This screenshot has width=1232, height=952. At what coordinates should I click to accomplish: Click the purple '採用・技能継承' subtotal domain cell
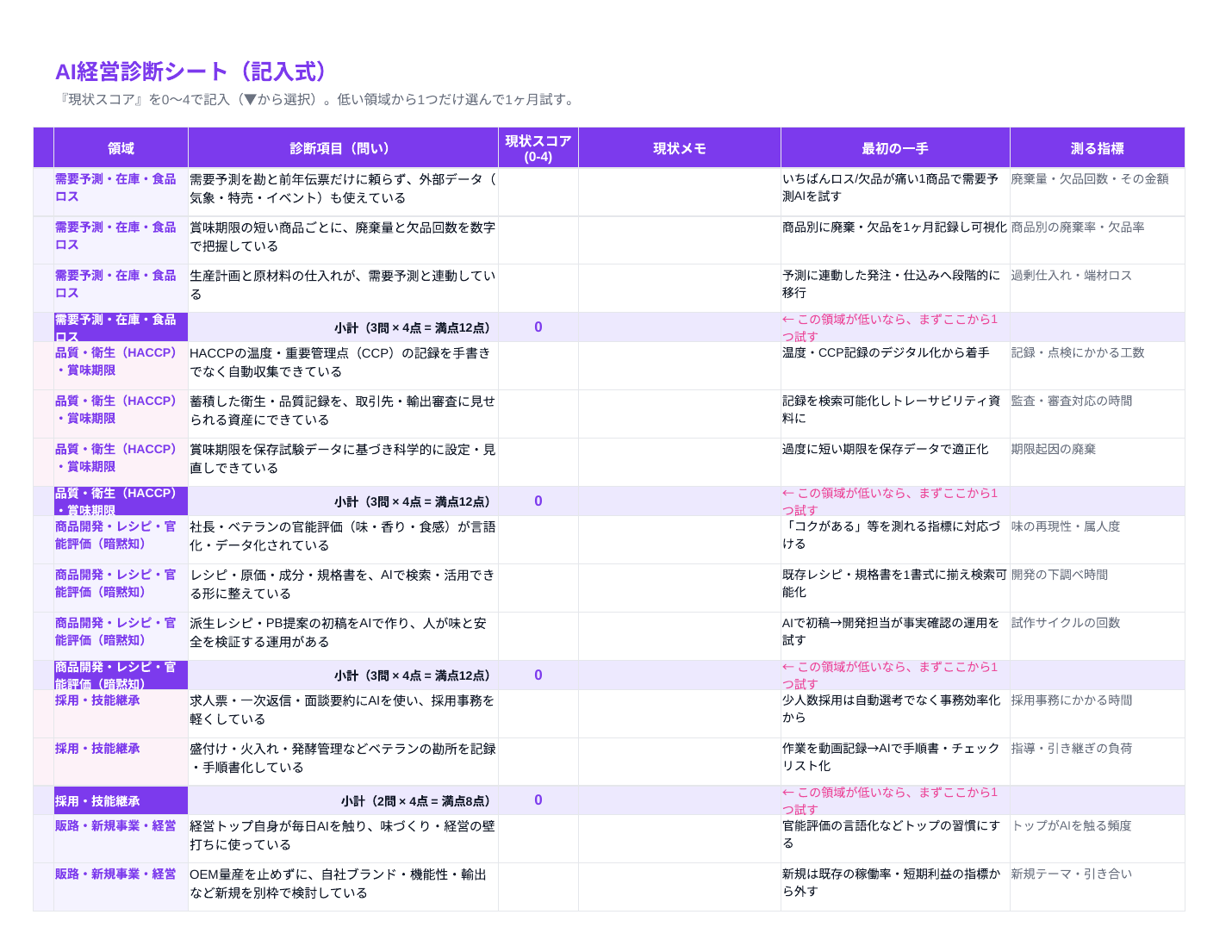121,800
